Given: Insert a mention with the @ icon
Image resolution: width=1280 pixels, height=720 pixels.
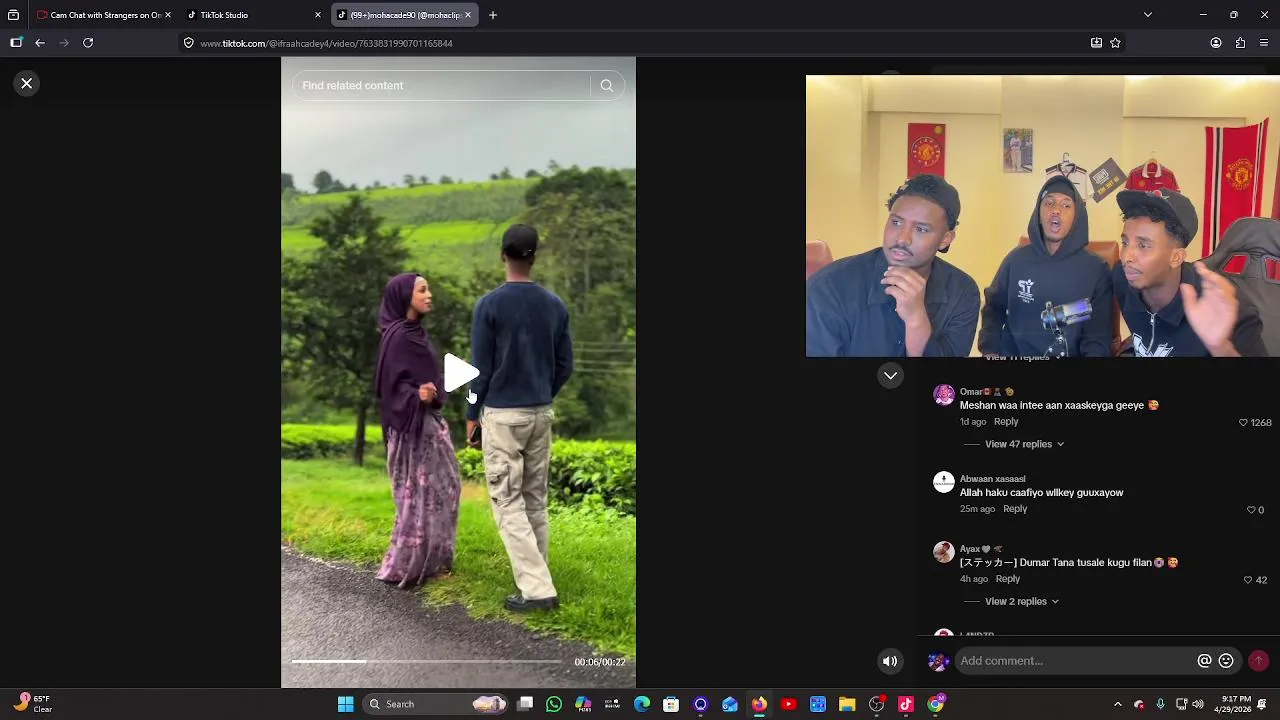Looking at the screenshot, I should tap(1205, 661).
